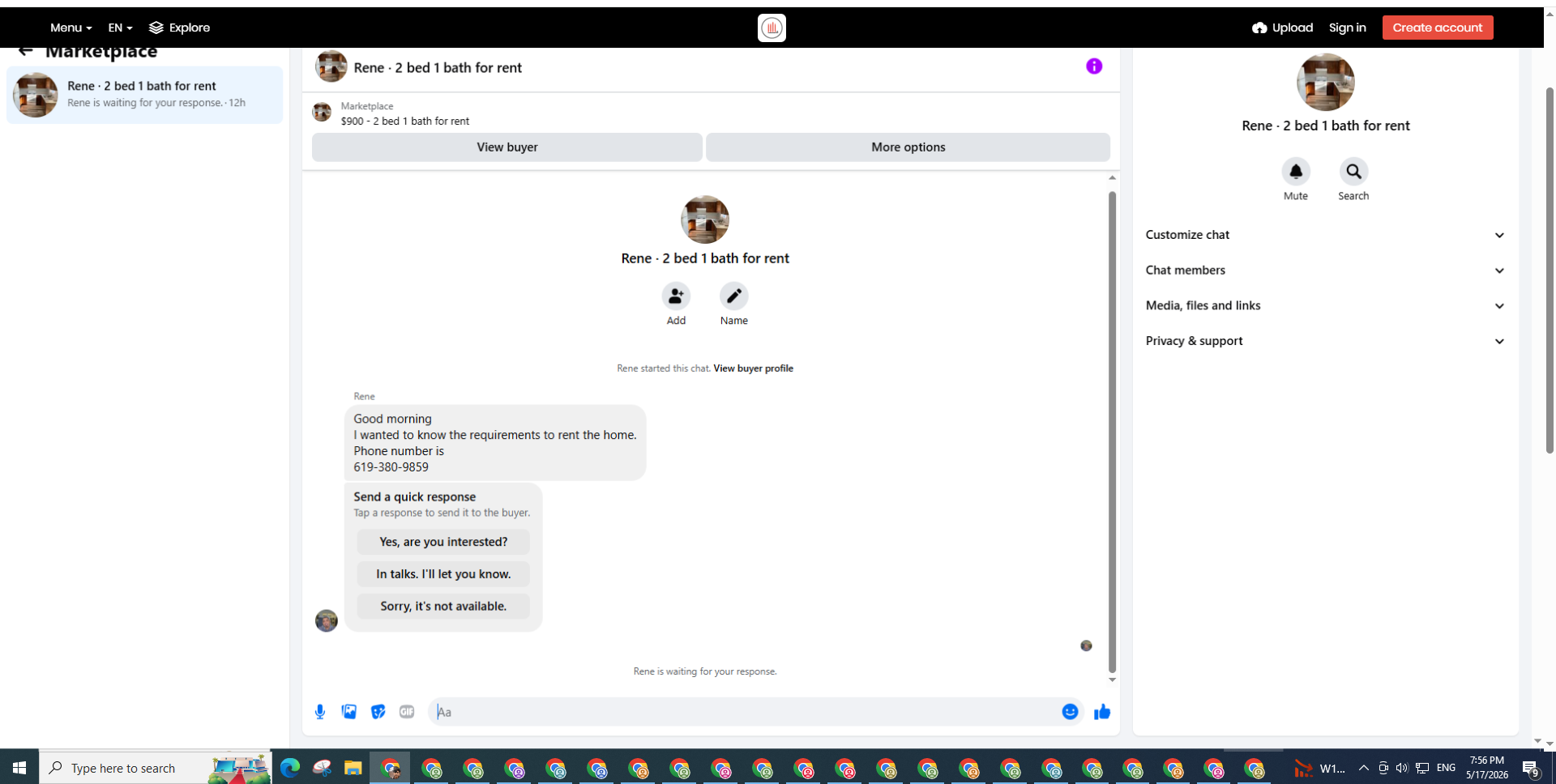The image size is (1556, 784).
Task: Open the taskbar volume control
Action: pos(1402,768)
